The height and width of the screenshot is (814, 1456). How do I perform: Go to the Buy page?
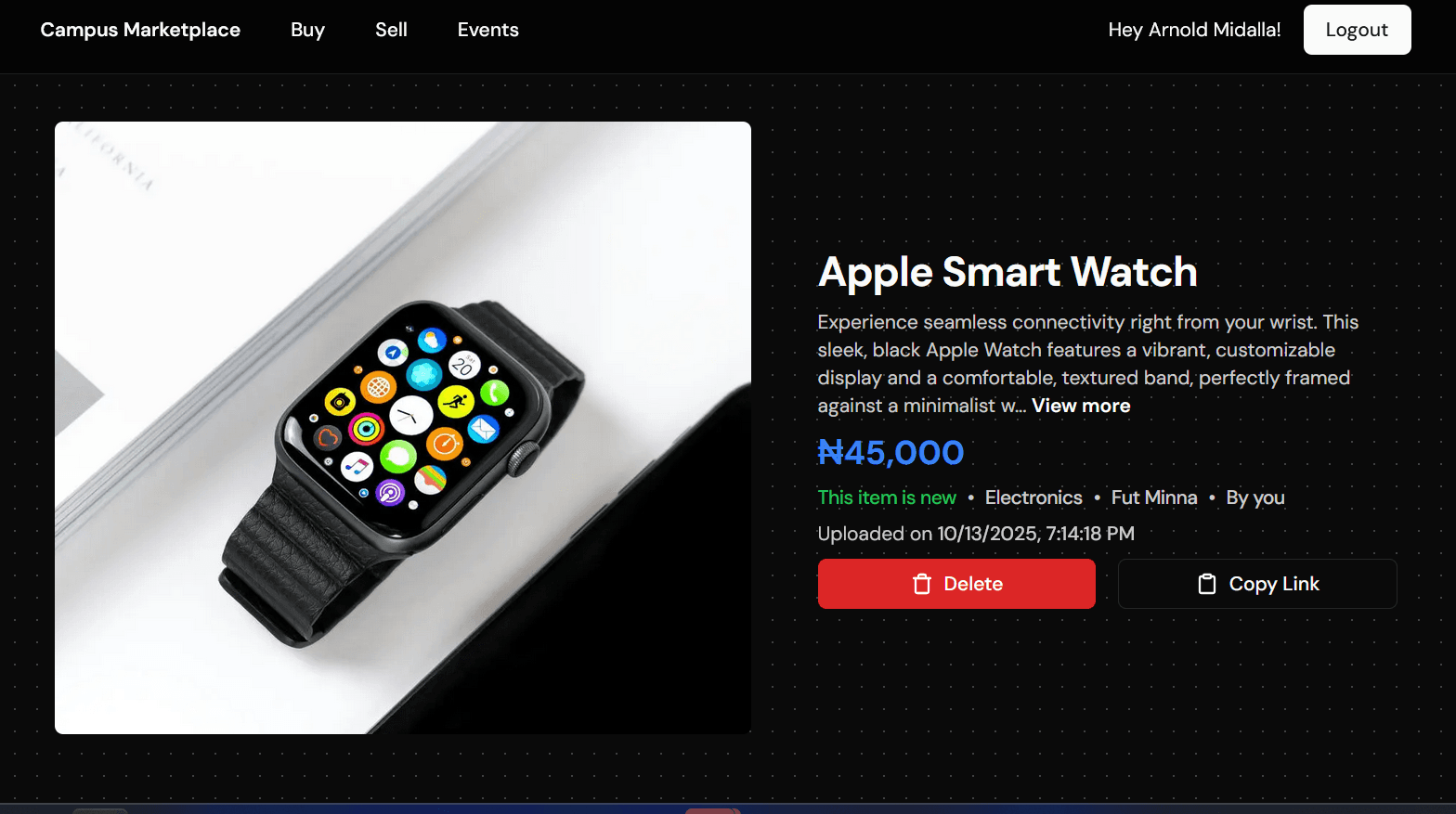point(307,30)
